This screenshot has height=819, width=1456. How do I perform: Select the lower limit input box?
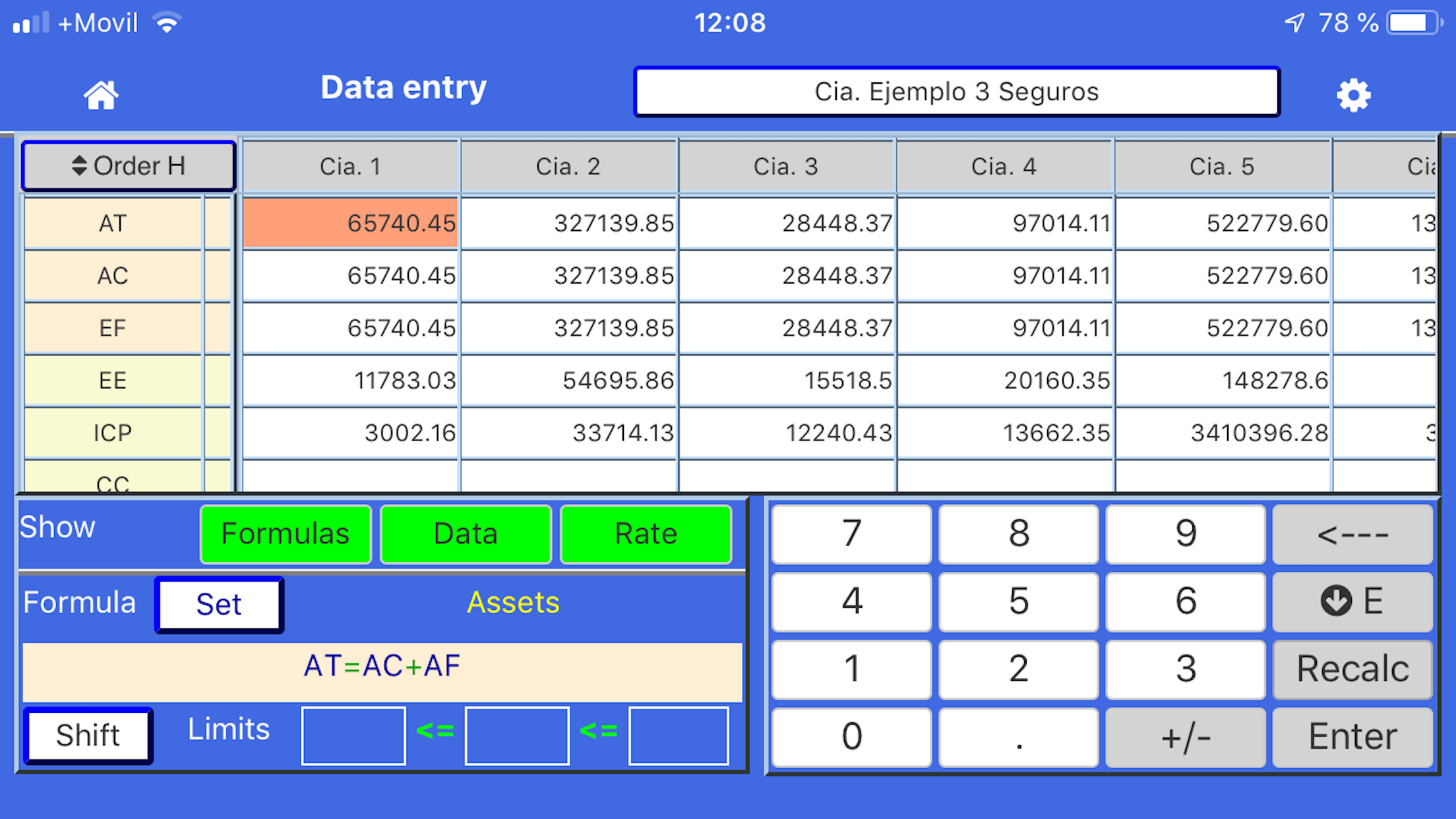click(x=353, y=736)
